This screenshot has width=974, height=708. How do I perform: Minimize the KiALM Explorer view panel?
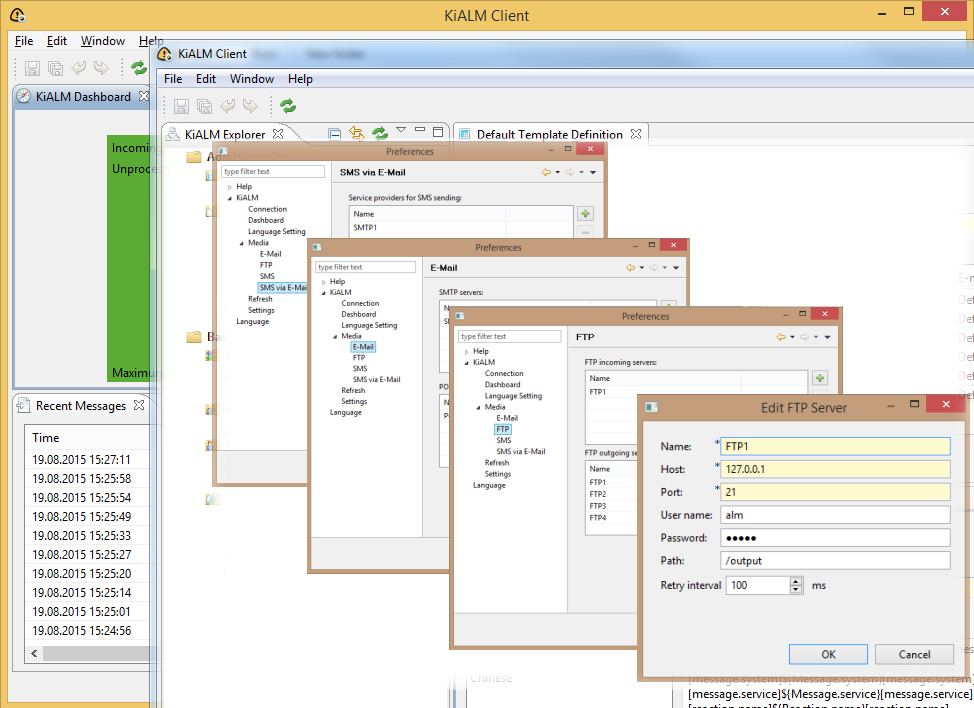pos(420,130)
